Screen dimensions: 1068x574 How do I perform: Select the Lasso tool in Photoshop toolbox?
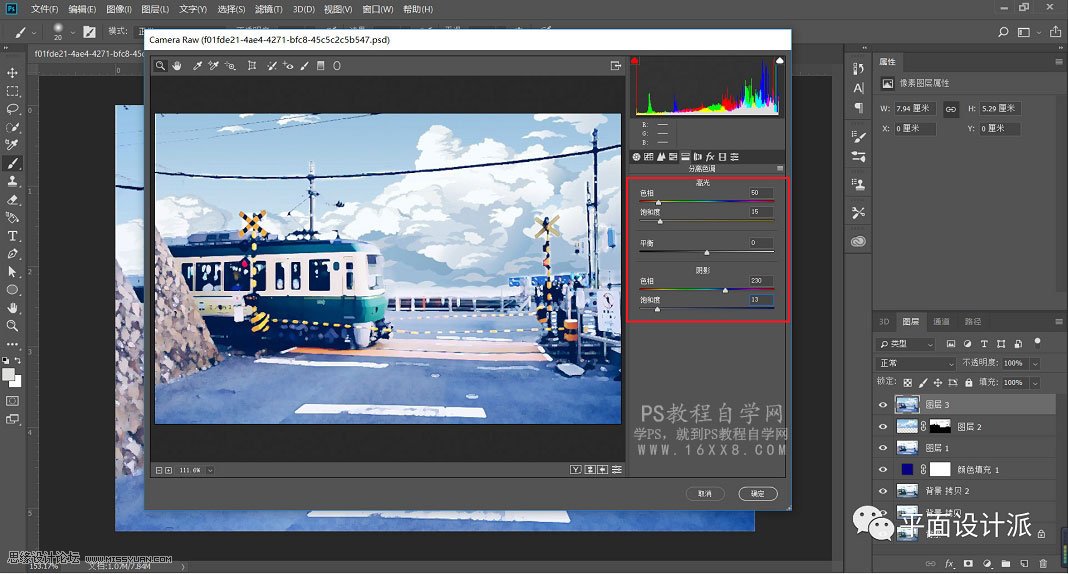tap(12, 109)
